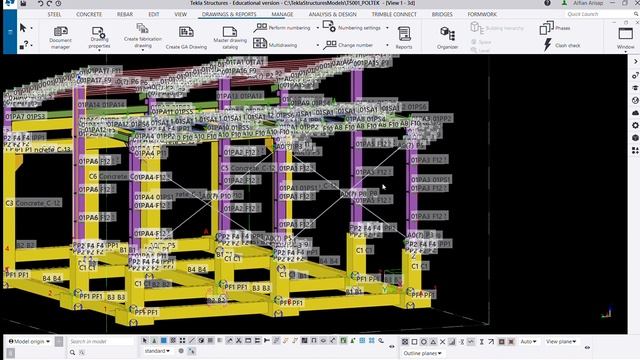The image size is (640, 360).
Task: Click Create fabrication drawing
Action: 142,36
